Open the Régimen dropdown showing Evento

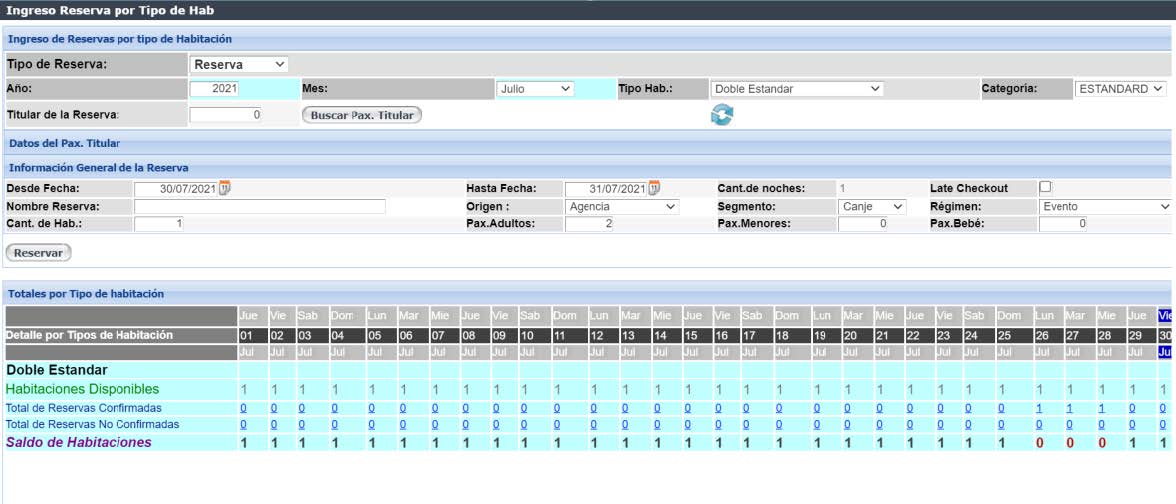1104,206
